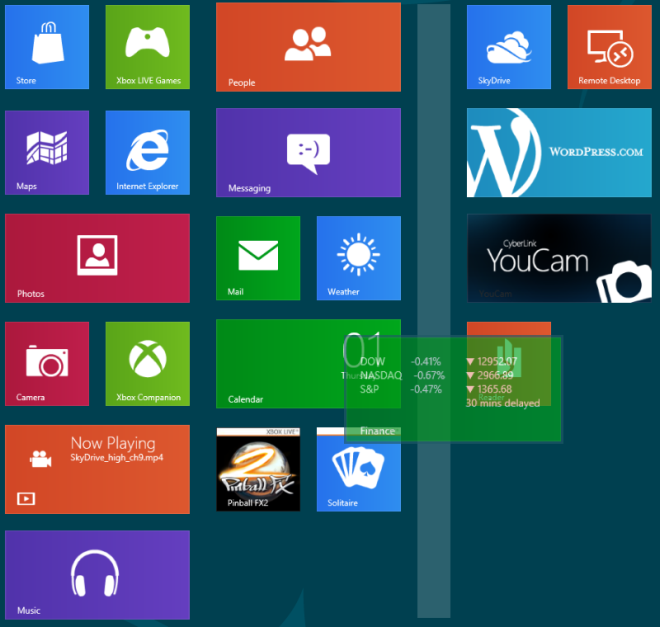Click the play icon on Now Playing tile
660x627 pixels.
pyautogui.click(x=26, y=499)
